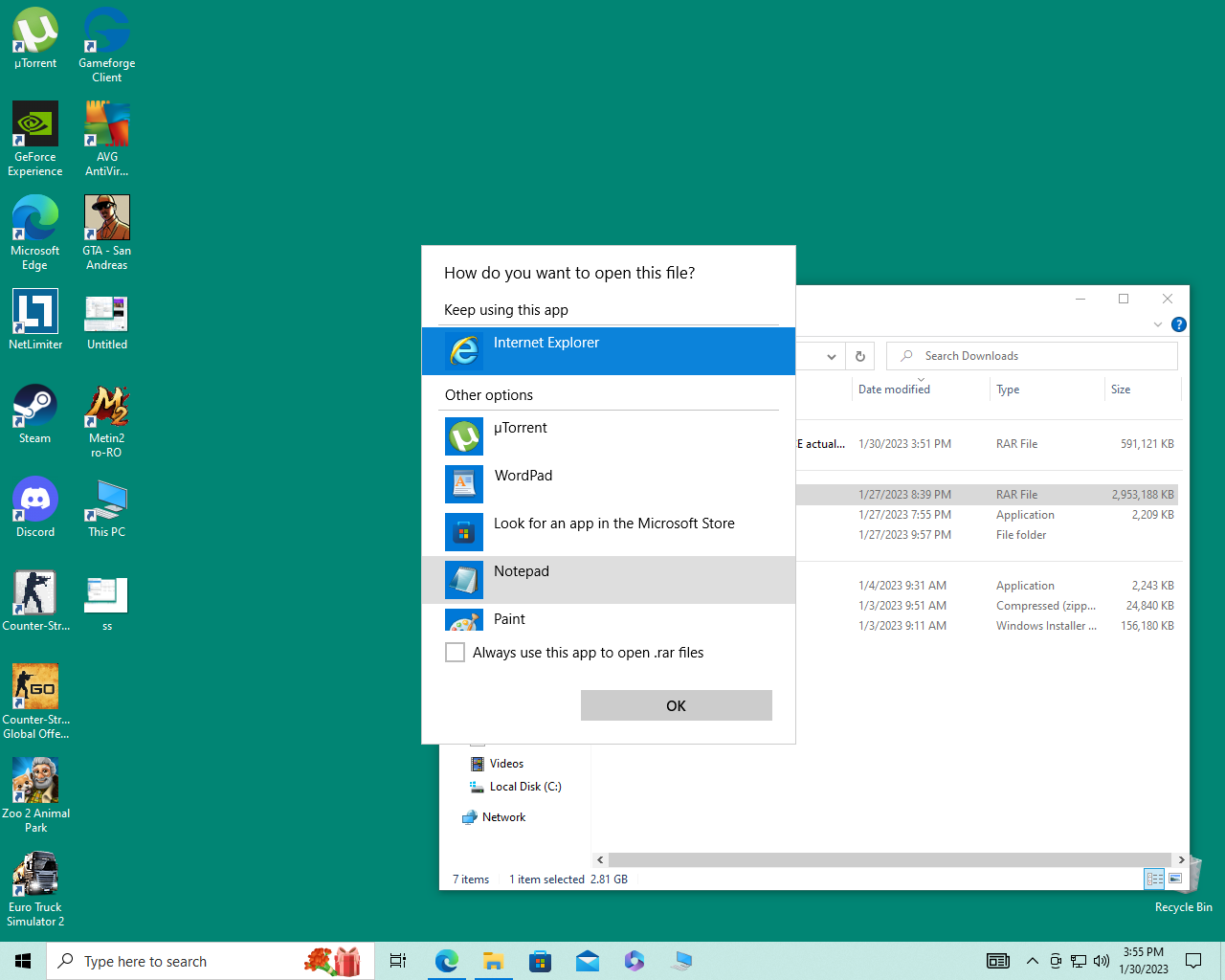Screen dimensions: 1225x980
Task: Select the Untitled desktop file
Action: pos(107,320)
